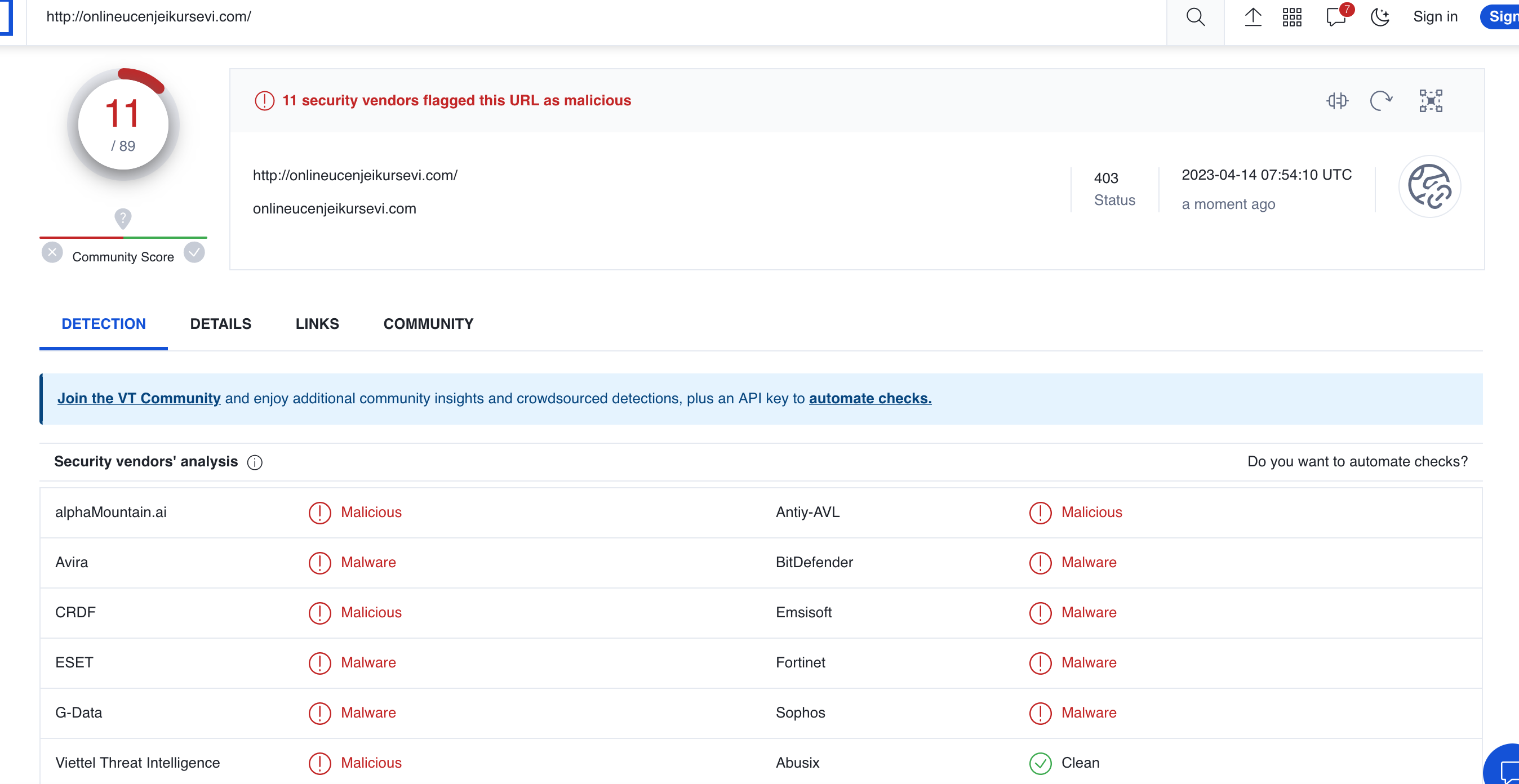Click Abusix Clean green check icon
Image resolution: width=1519 pixels, height=784 pixels.
[x=1040, y=763]
